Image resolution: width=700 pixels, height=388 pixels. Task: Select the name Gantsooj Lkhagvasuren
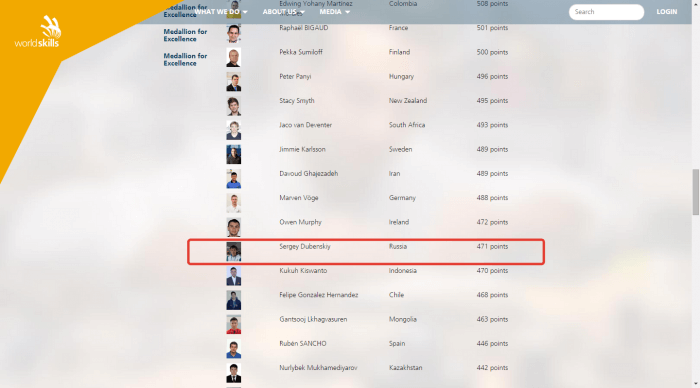(x=313, y=319)
